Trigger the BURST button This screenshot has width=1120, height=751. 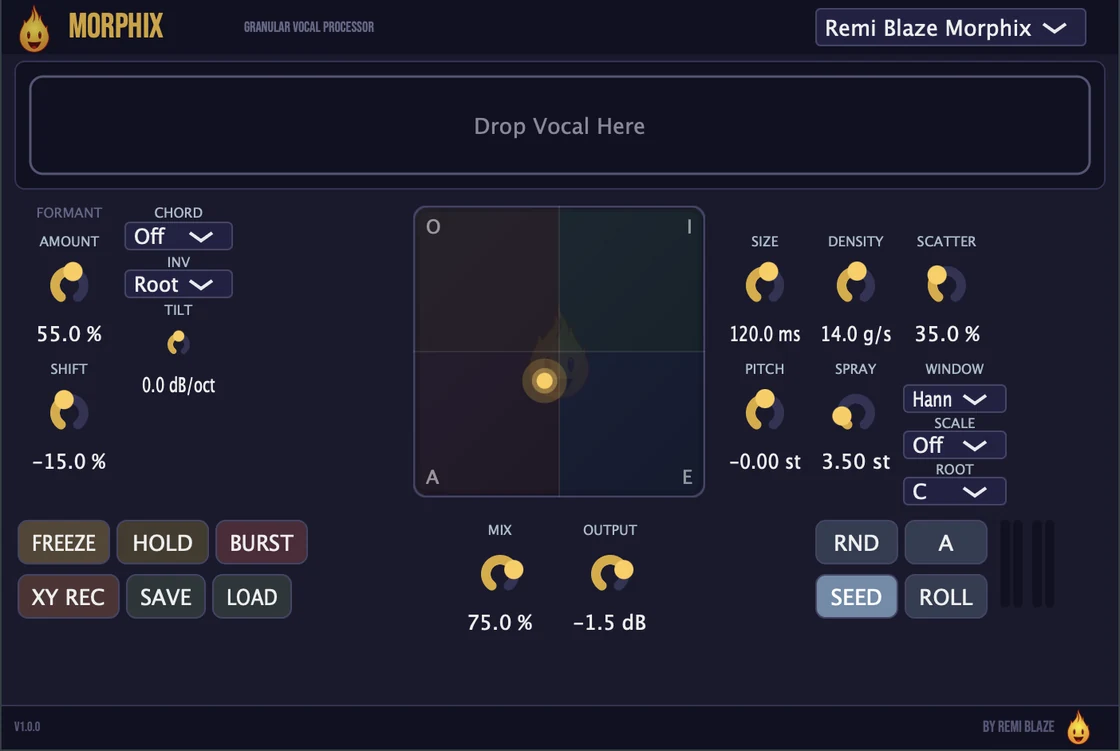pyautogui.click(x=261, y=543)
